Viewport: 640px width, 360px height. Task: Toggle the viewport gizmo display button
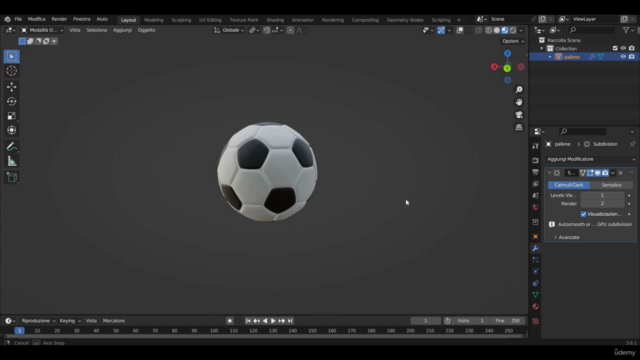pyautogui.click(x=441, y=30)
